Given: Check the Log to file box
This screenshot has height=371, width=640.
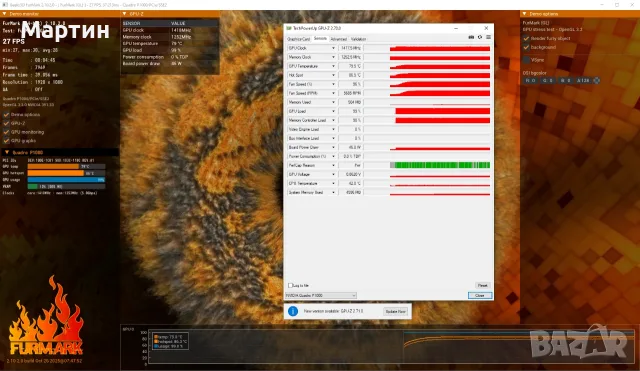Looking at the screenshot, I should 290,285.
